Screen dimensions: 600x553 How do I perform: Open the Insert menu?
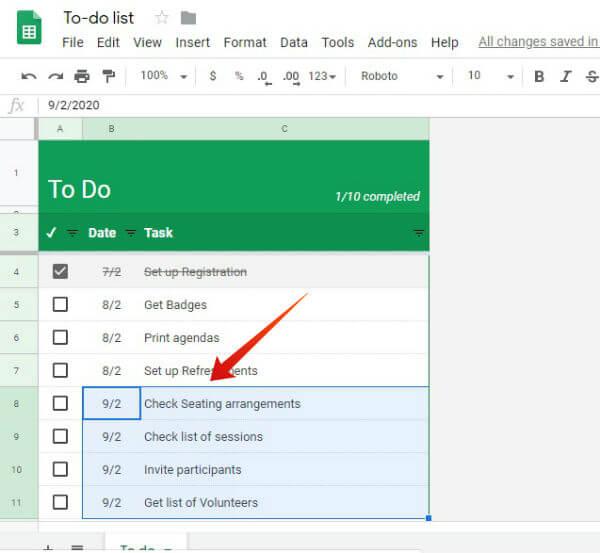192,42
